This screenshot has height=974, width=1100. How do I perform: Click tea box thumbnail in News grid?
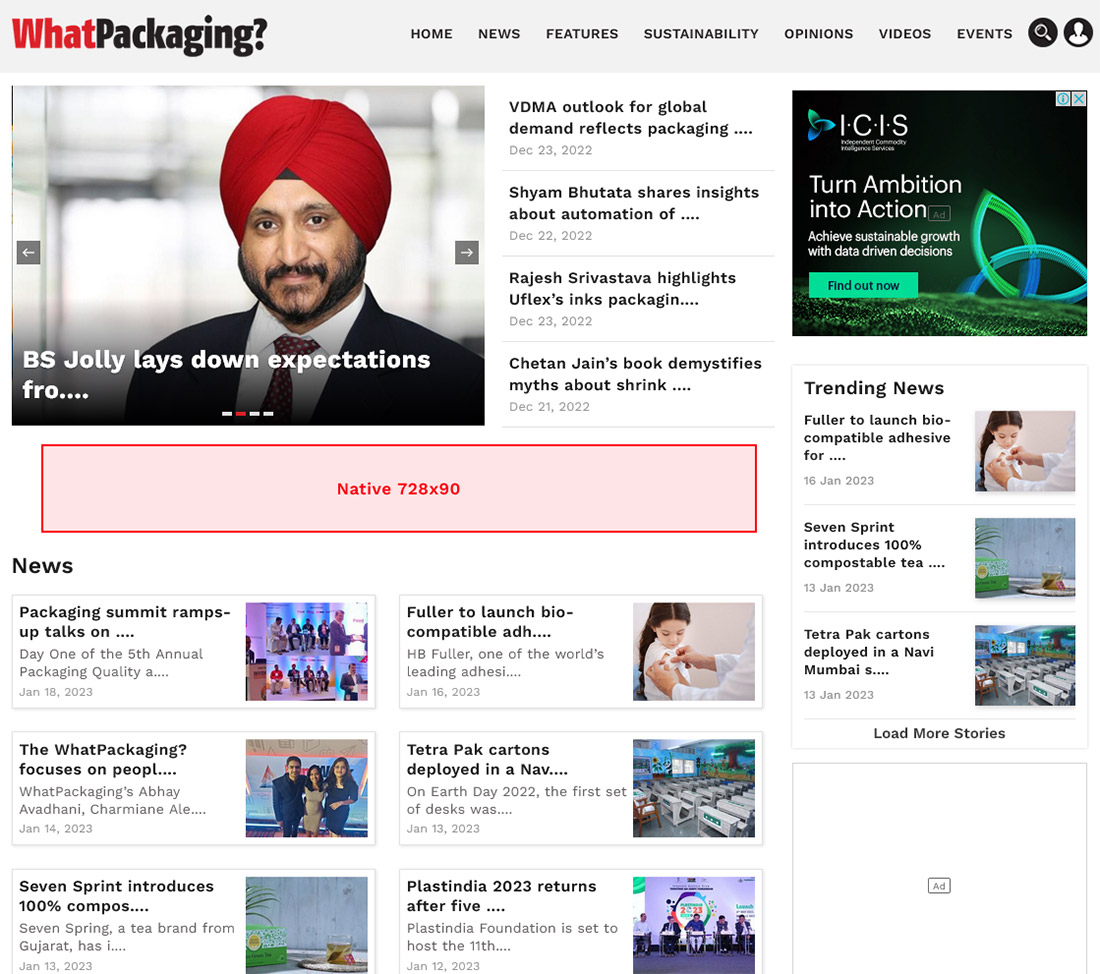coord(307,925)
